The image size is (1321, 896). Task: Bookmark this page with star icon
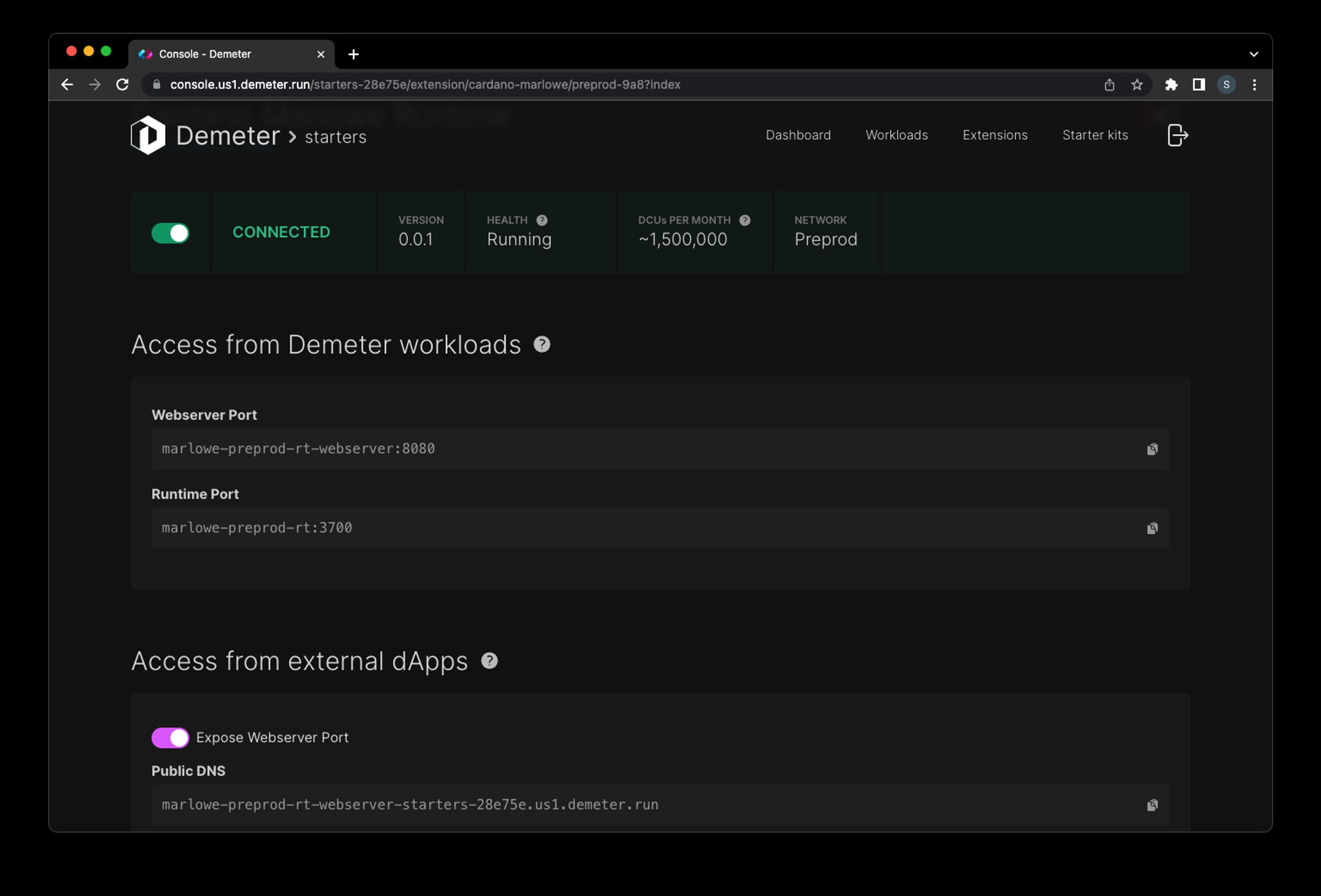pos(1136,85)
